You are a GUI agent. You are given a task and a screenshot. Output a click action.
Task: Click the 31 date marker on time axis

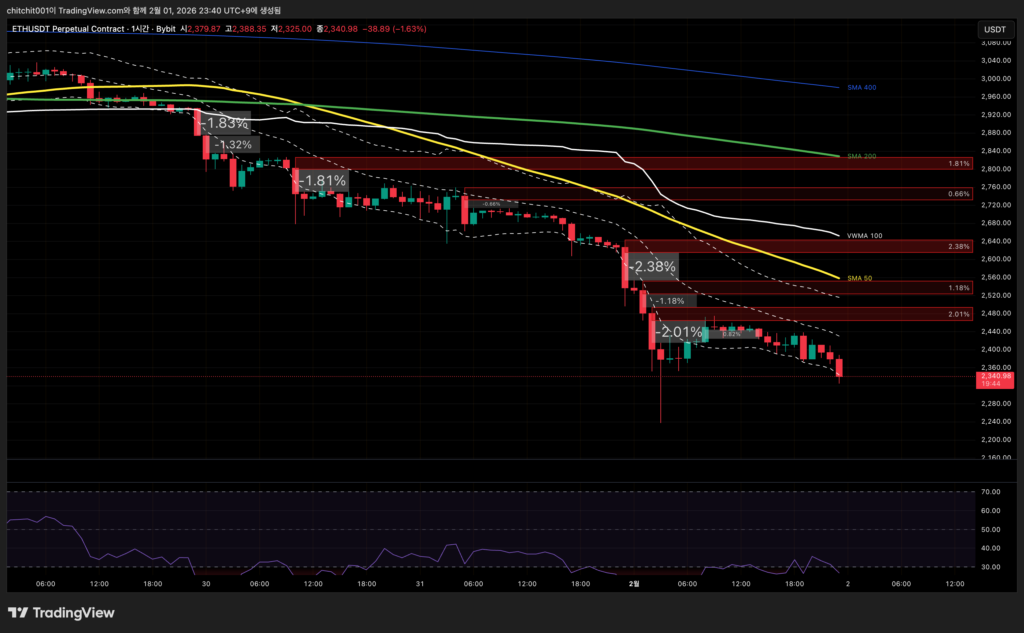tap(421, 583)
